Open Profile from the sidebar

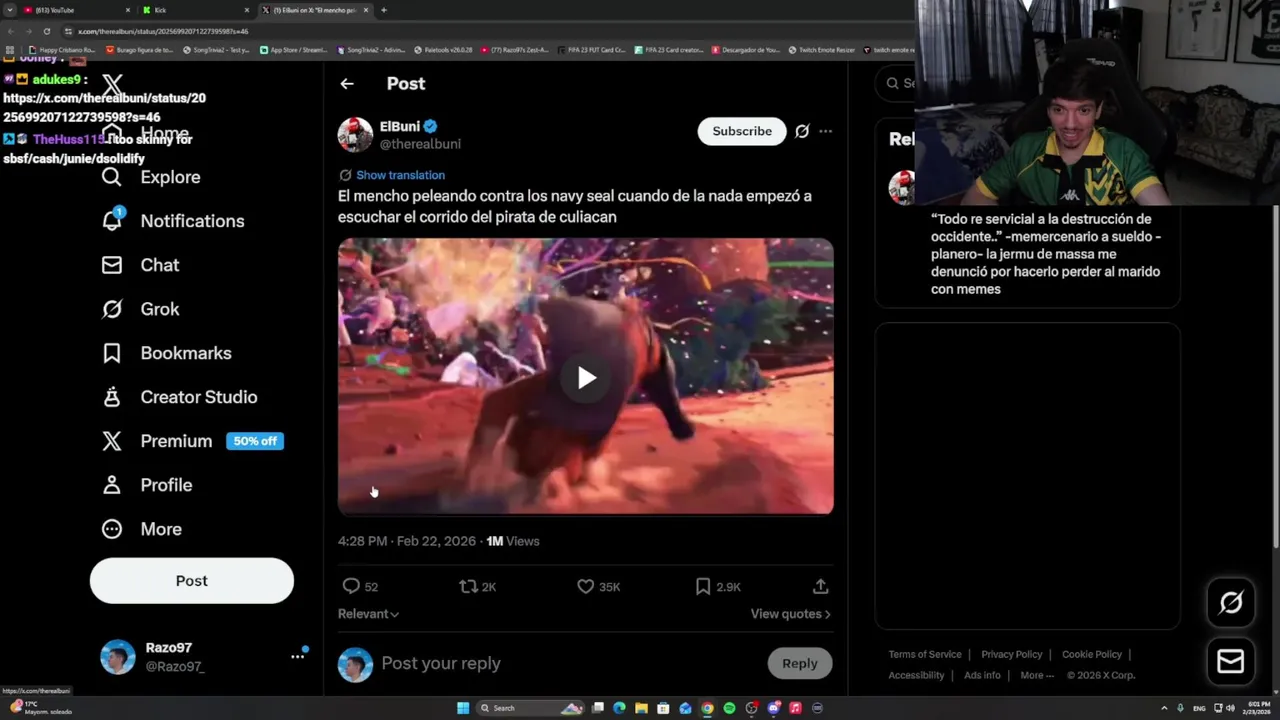pos(147,485)
